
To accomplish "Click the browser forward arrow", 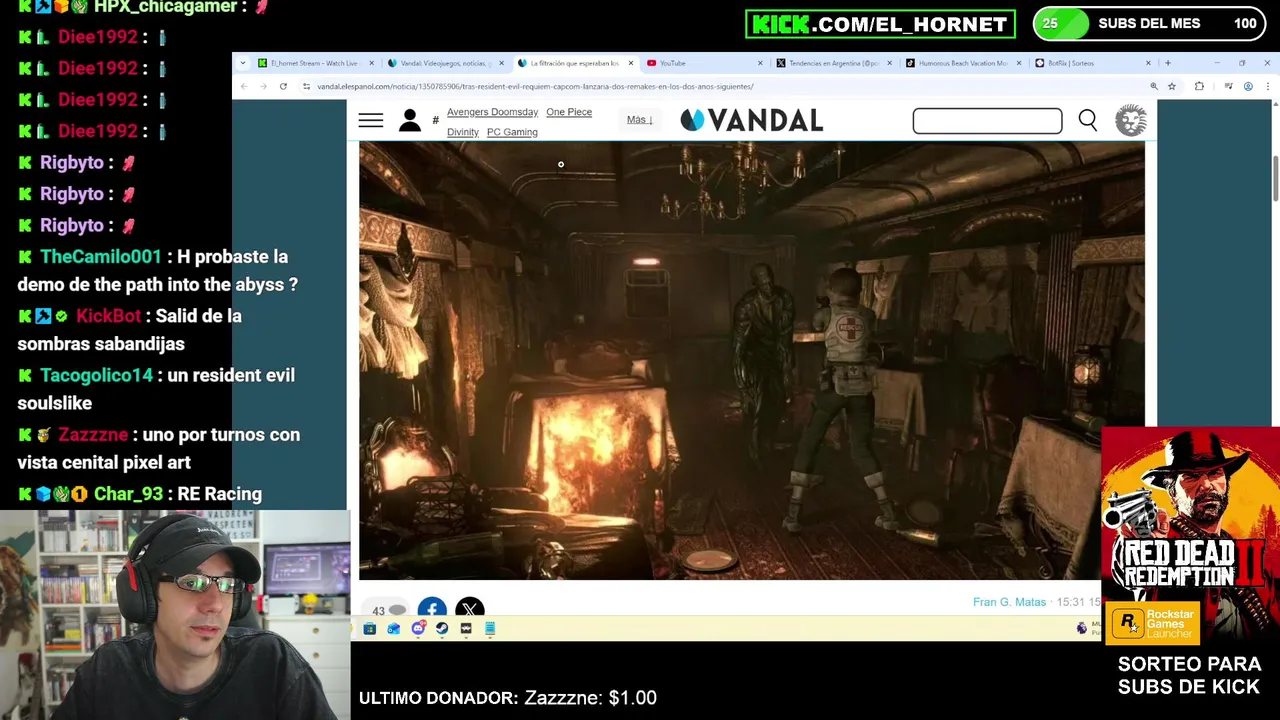I will pyautogui.click(x=263, y=87).
